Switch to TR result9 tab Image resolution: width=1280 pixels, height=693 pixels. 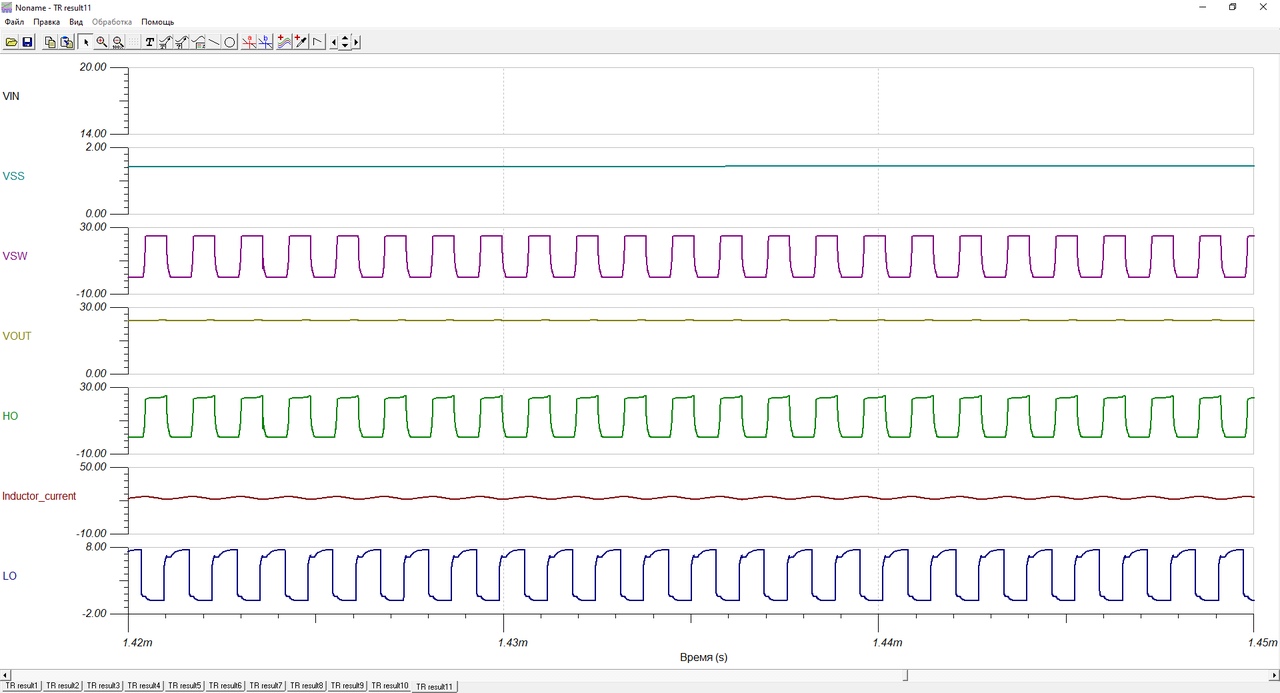click(x=348, y=686)
